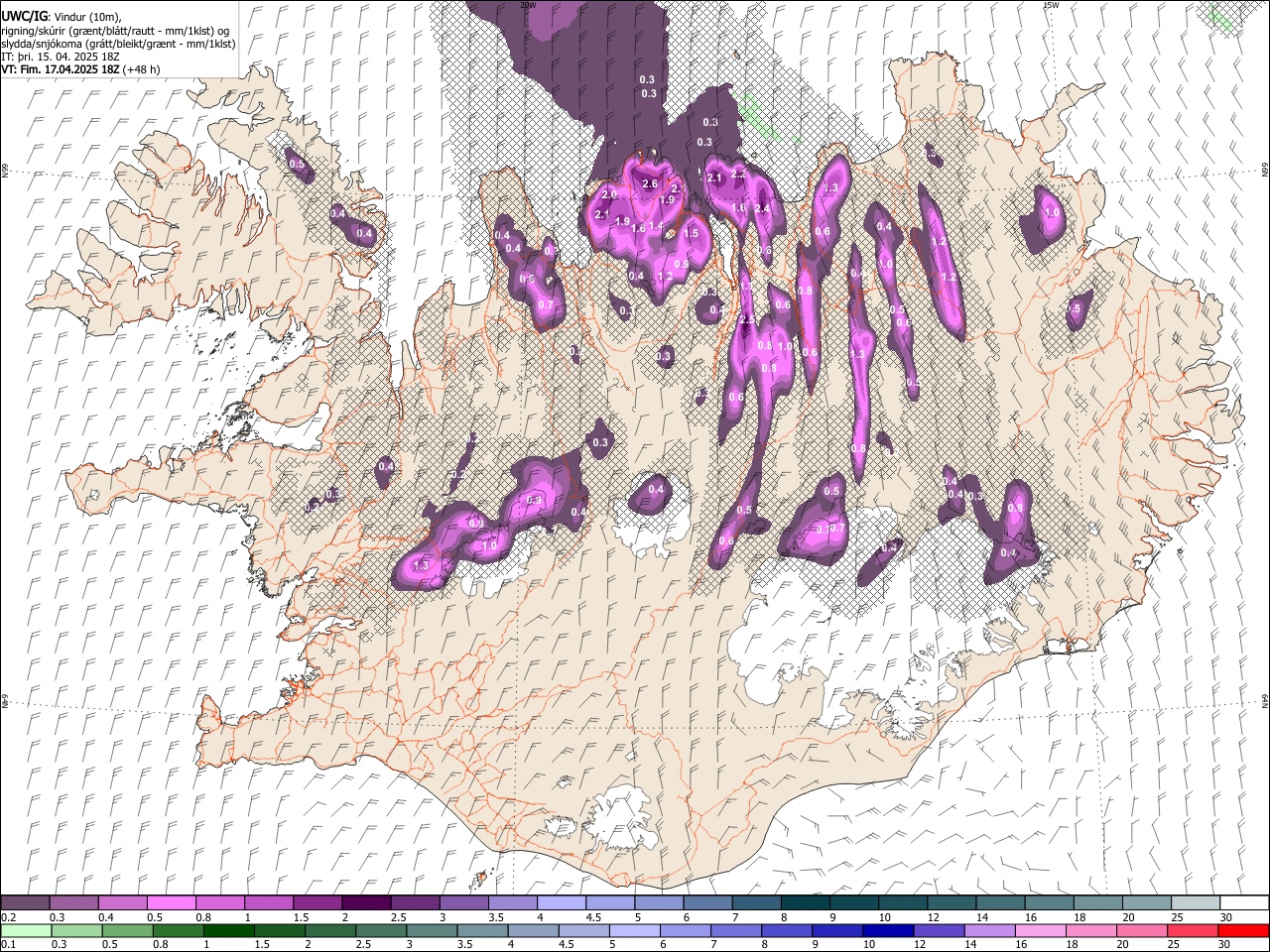Select the 'rigning/skúrir (grænt/blátt/rautt' header line
Viewport: 1270px width, 952px height.
(x=115, y=31)
